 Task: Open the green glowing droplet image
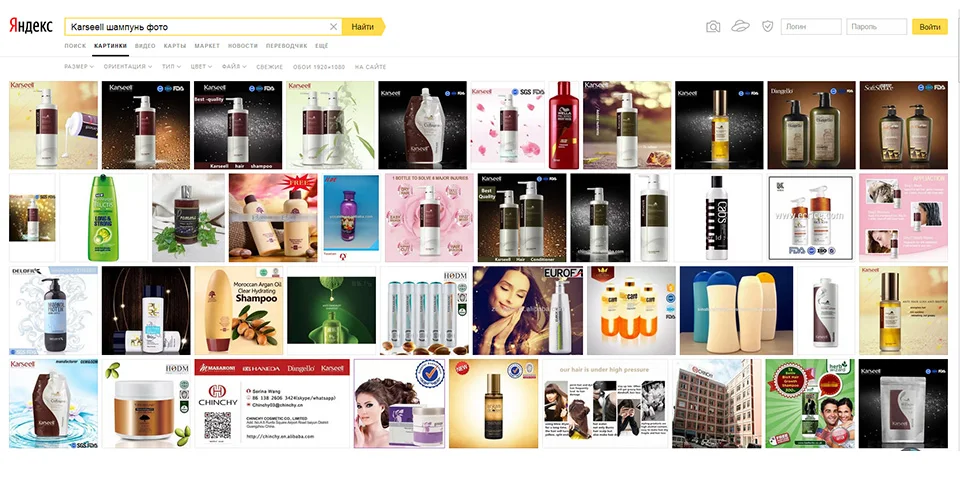coord(331,310)
